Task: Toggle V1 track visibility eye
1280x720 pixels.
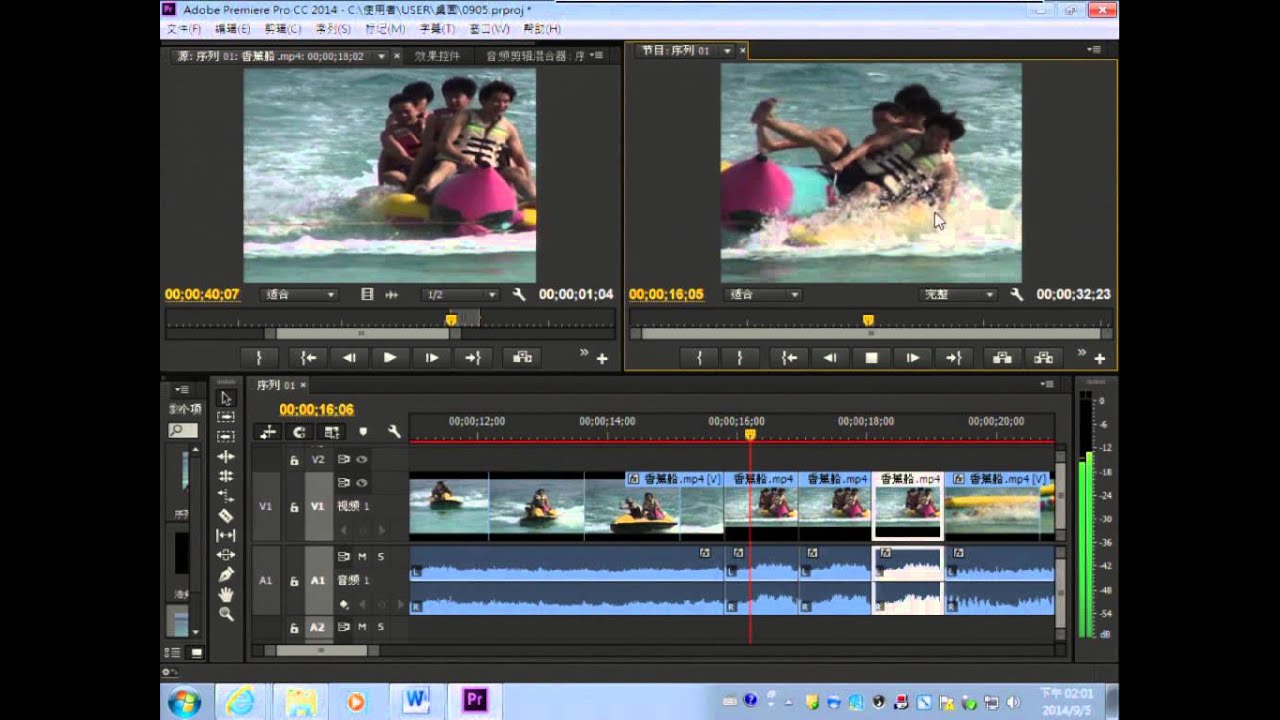Action: [362, 482]
